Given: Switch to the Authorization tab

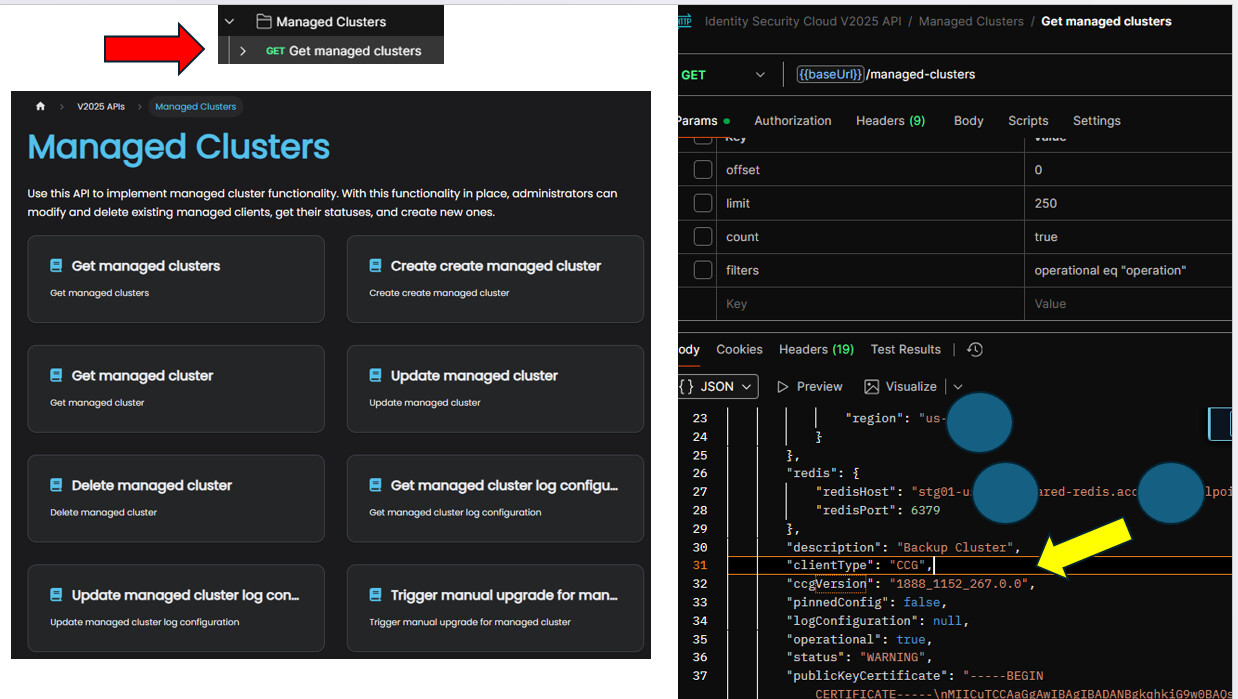Looking at the screenshot, I should point(793,120).
